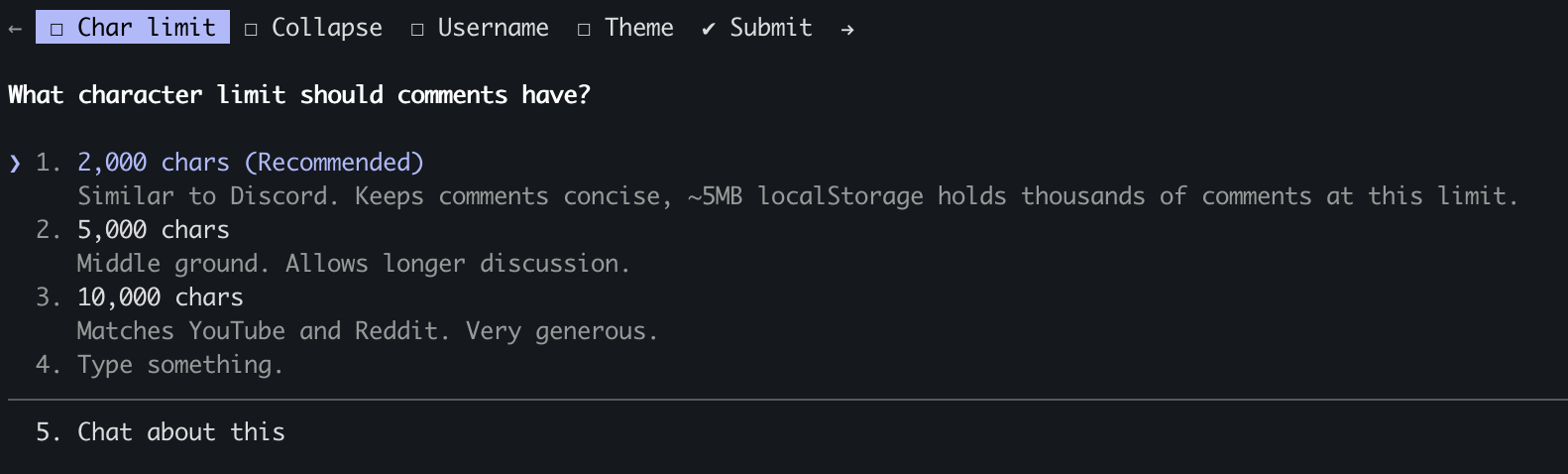Click the selection pointer beside option 1
This screenshot has height=474, width=1568.
tap(15, 163)
